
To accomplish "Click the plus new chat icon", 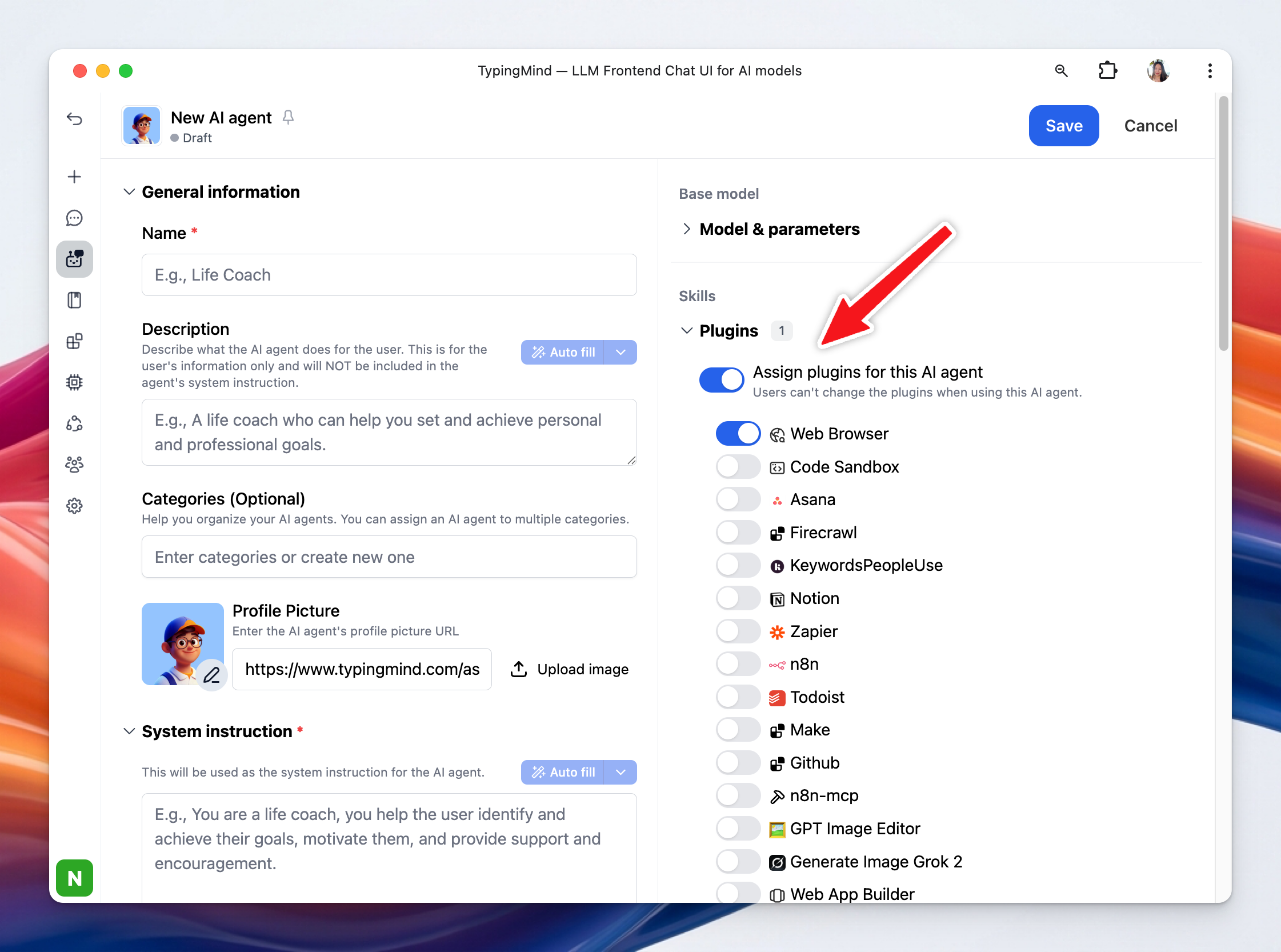I will click(74, 177).
